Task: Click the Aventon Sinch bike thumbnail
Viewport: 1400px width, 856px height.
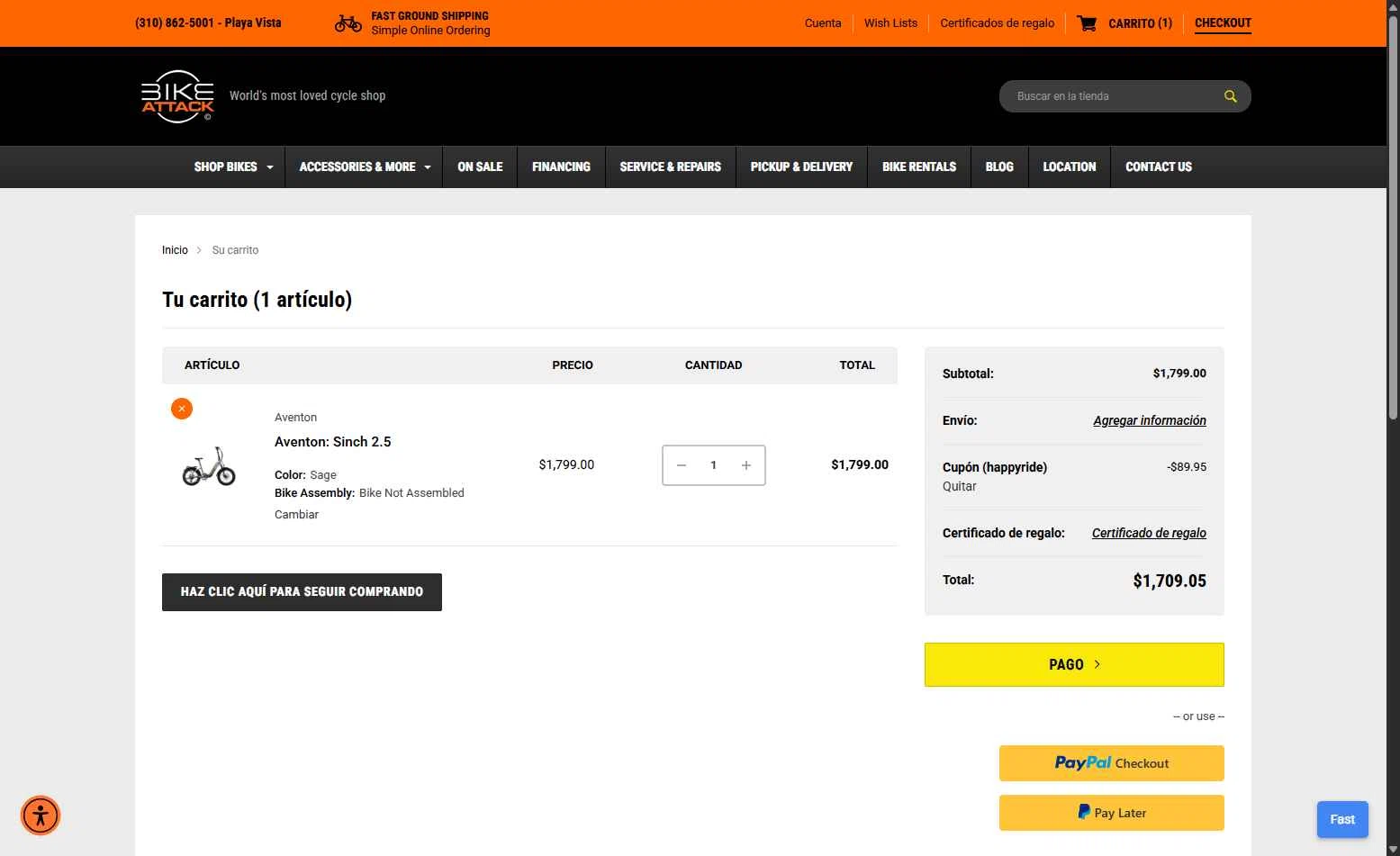Action: (209, 466)
